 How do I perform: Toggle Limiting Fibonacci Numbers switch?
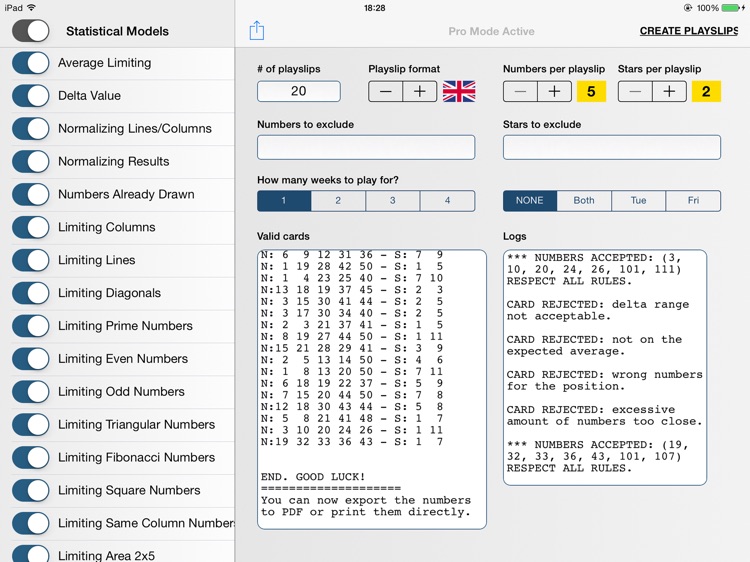[31, 457]
